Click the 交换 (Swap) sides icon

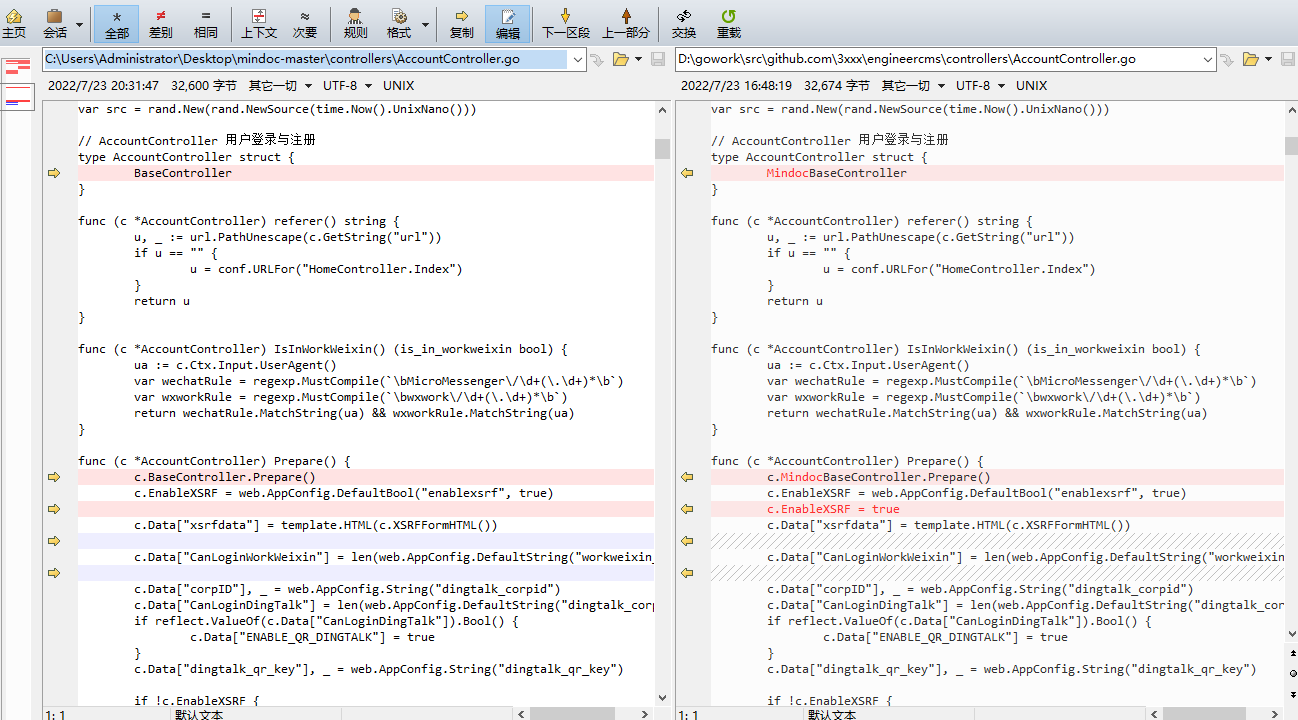pos(684,23)
